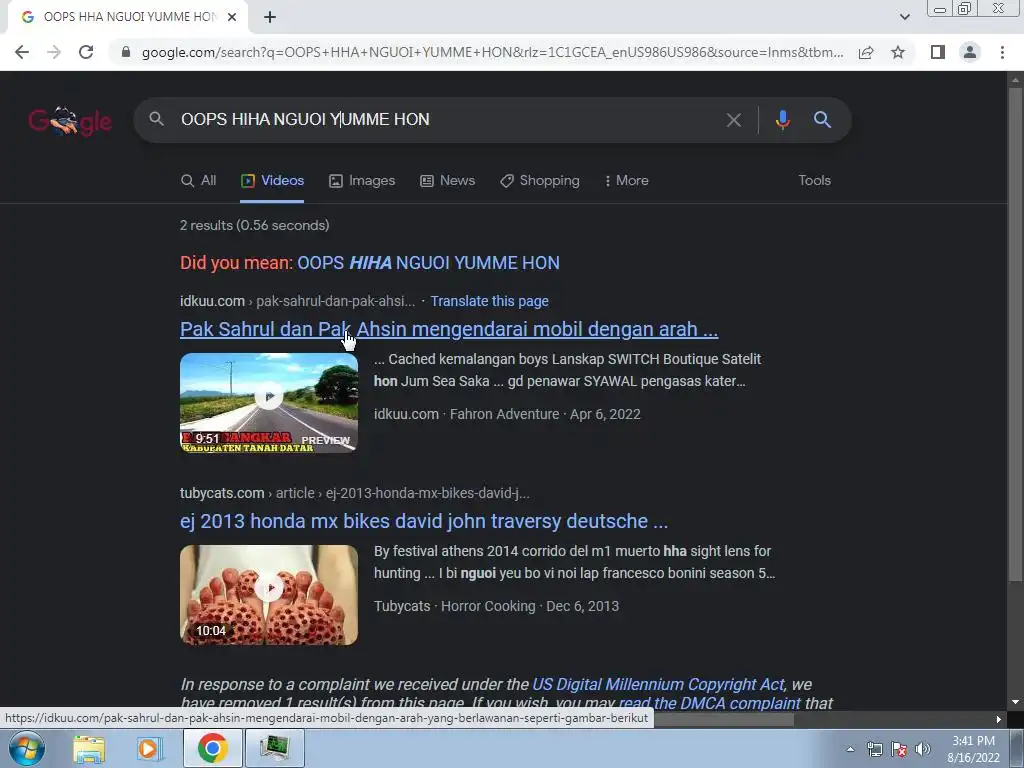Open the taskbar clock 3:41 PM

click(x=973, y=749)
